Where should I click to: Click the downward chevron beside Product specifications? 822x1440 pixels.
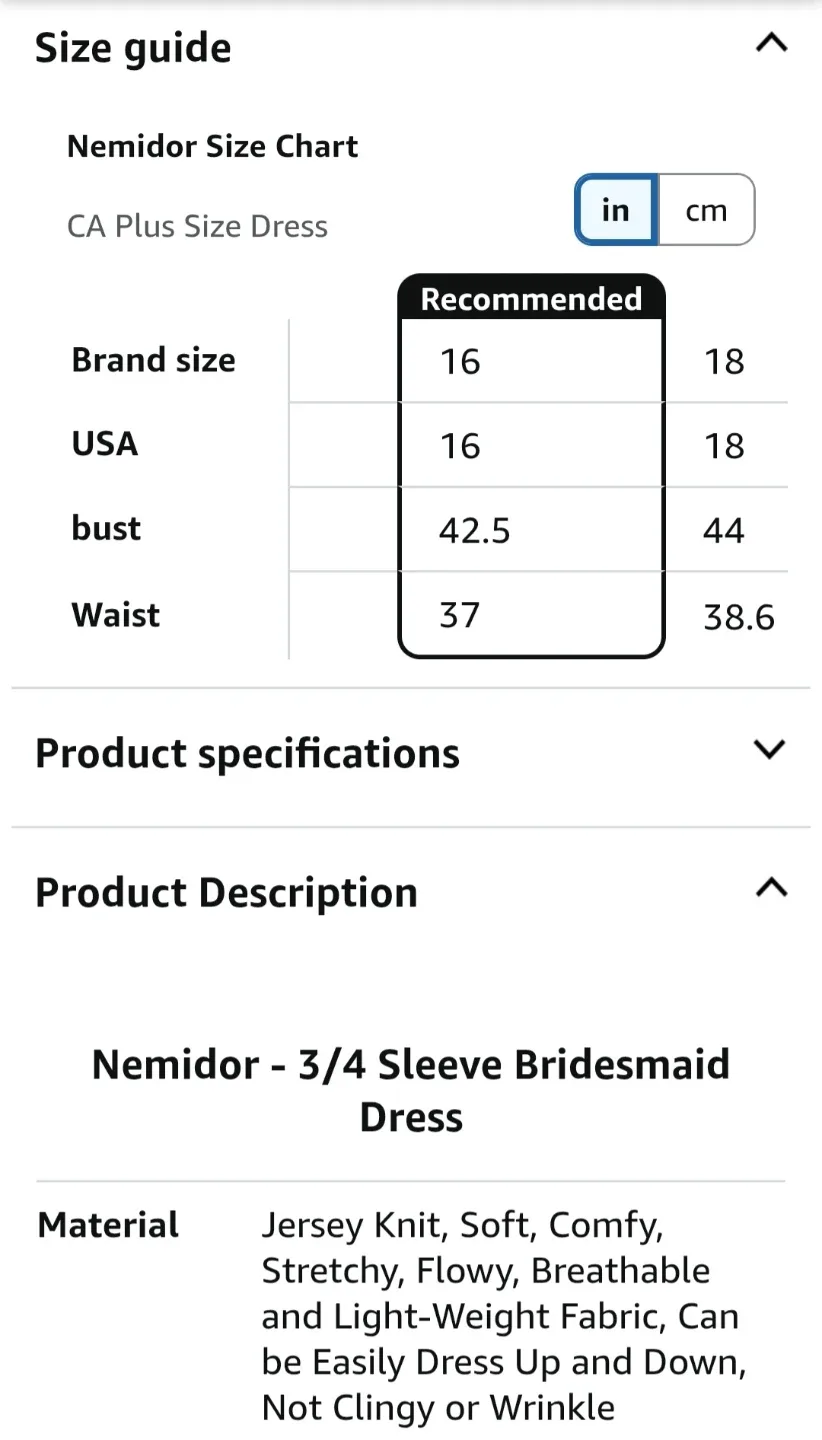click(768, 749)
